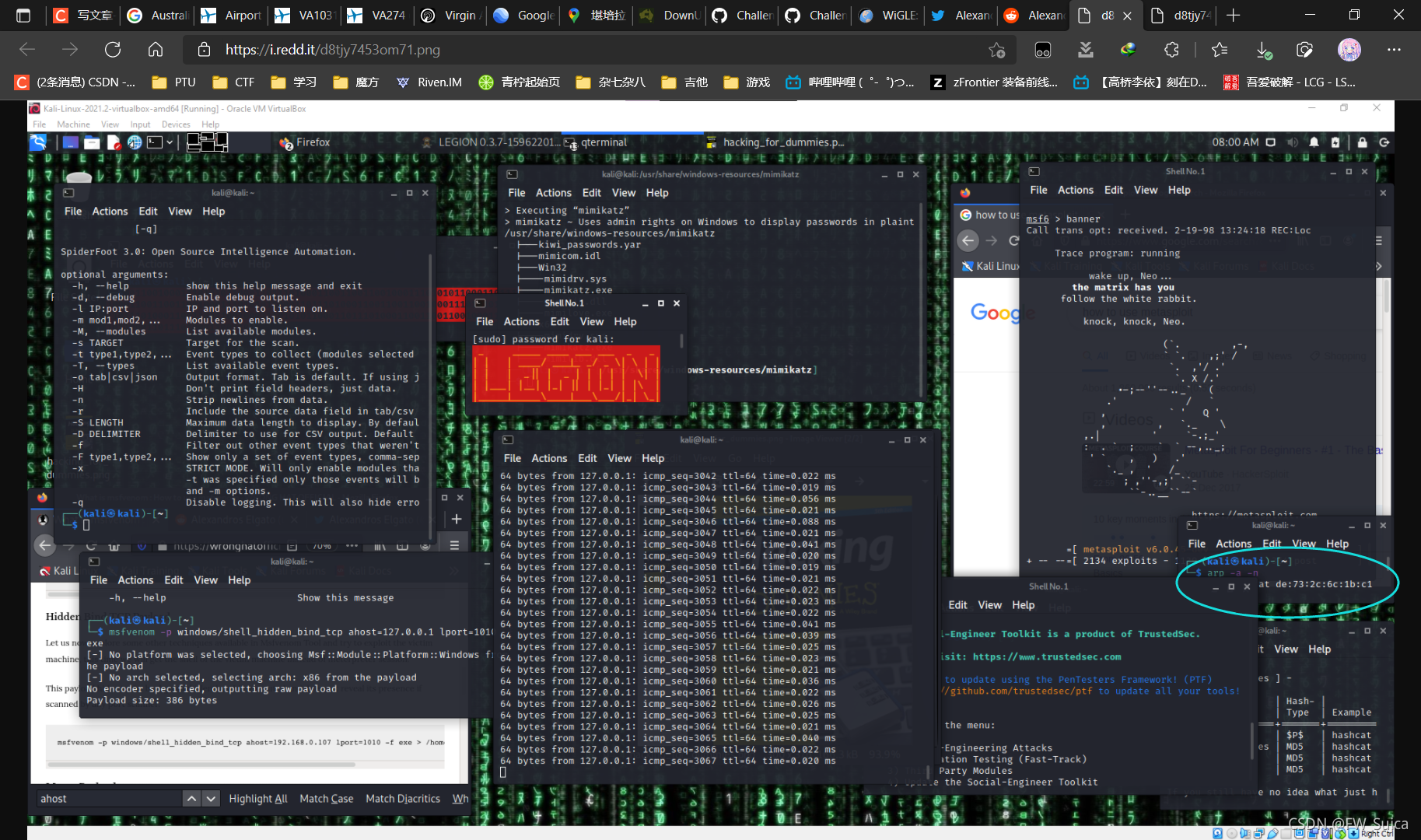Screen dimensions: 1421x840
Task: Click the workspace switcher thumbnail in Kali panel
Action: (207, 142)
